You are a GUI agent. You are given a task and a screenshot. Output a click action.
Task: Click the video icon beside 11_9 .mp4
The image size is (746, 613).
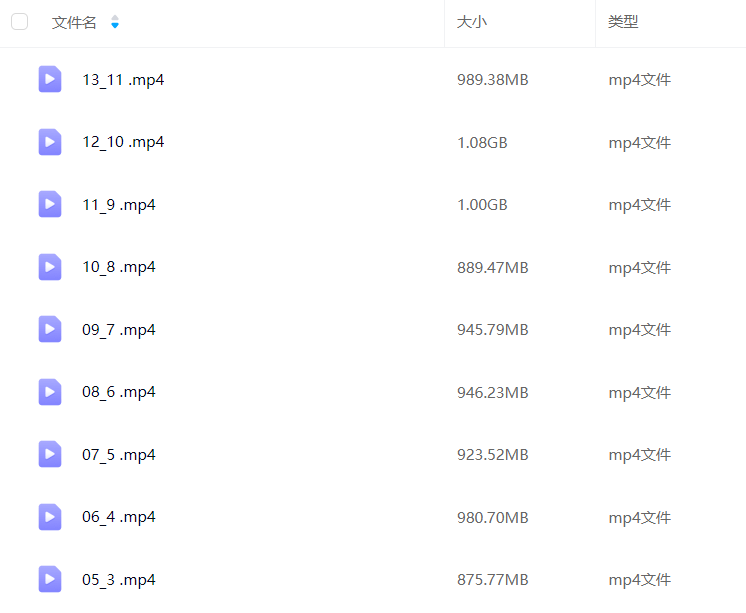click(x=50, y=204)
